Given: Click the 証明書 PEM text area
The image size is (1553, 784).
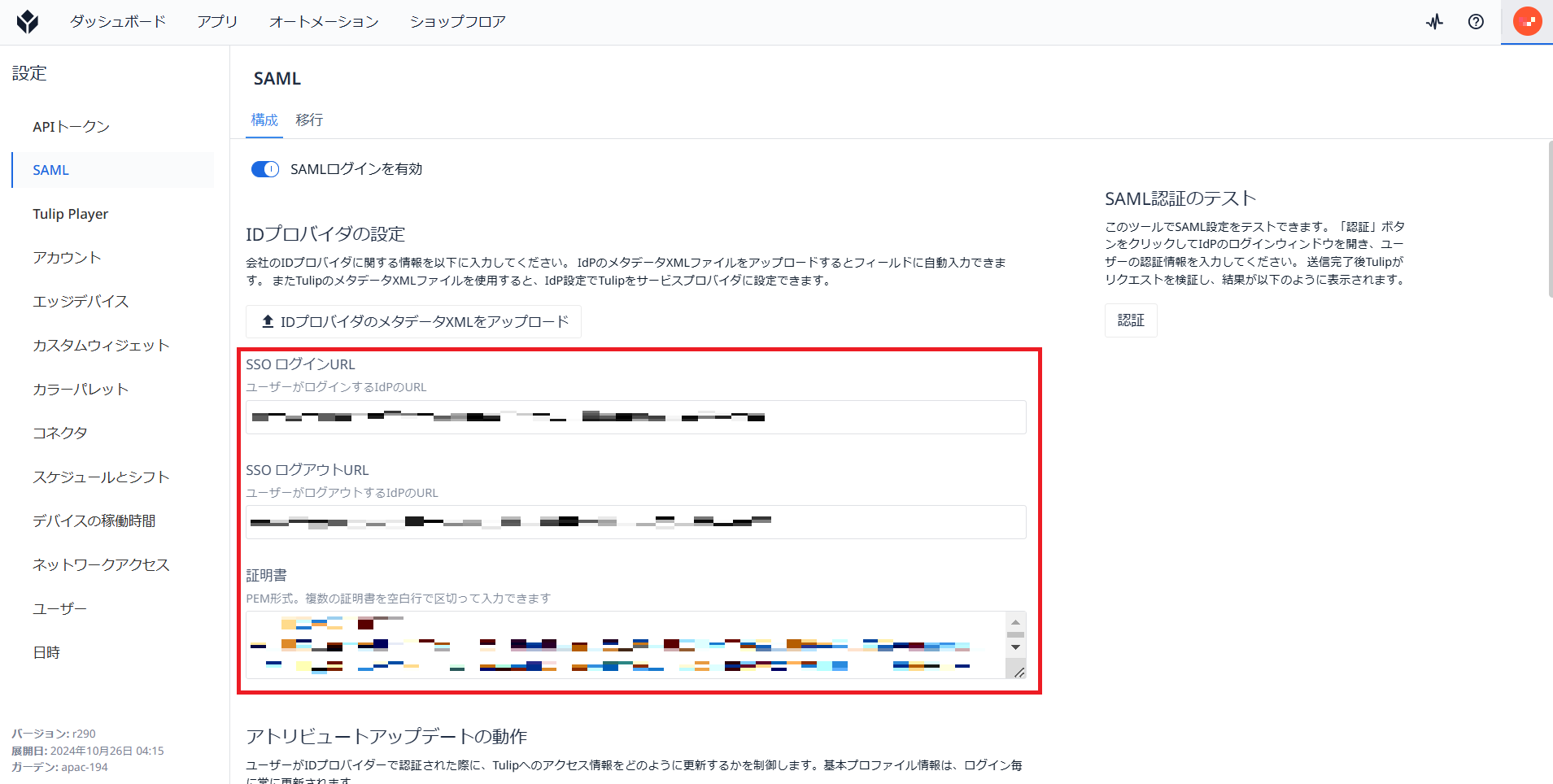Looking at the screenshot, I should pyautogui.click(x=626, y=645).
